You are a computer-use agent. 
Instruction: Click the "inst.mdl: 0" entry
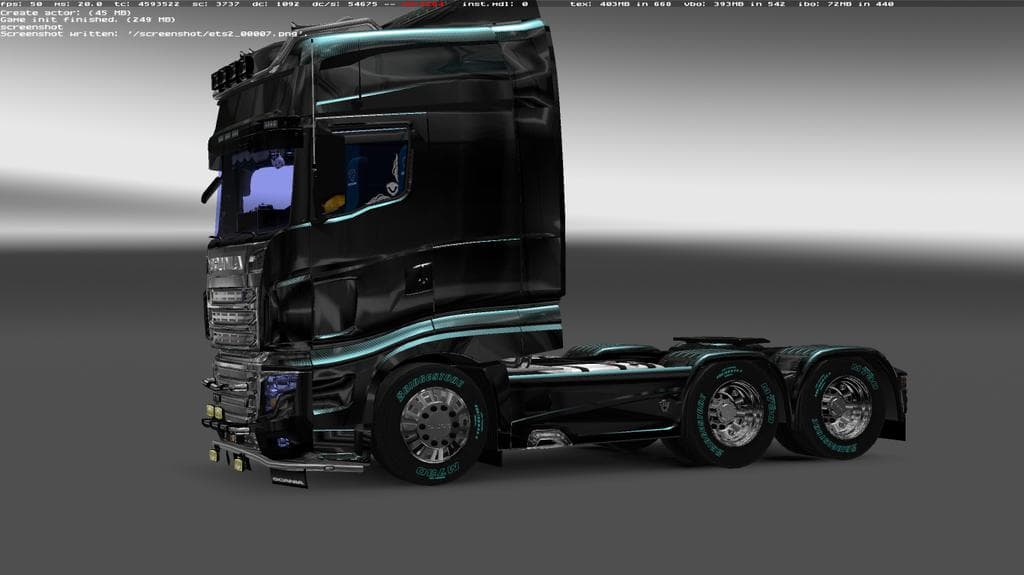coord(495,4)
